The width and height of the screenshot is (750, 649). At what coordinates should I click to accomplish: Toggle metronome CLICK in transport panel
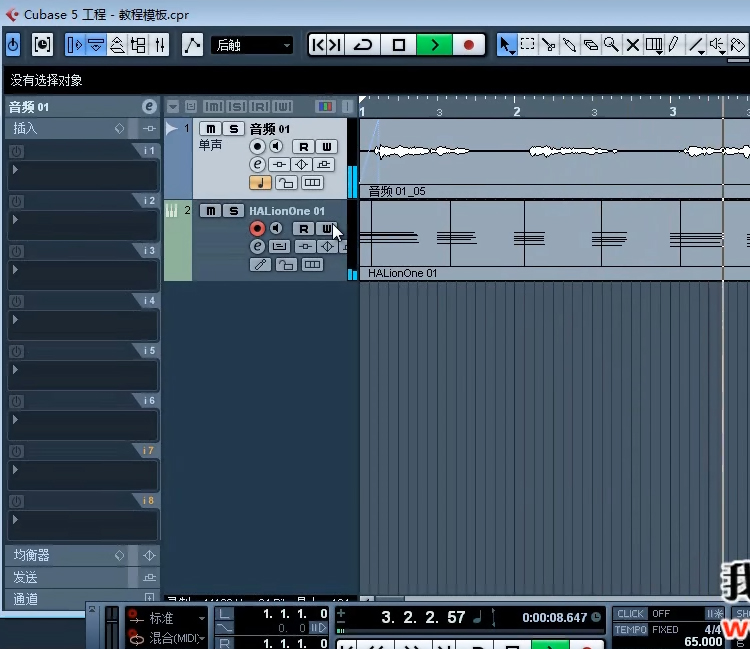(630, 614)
